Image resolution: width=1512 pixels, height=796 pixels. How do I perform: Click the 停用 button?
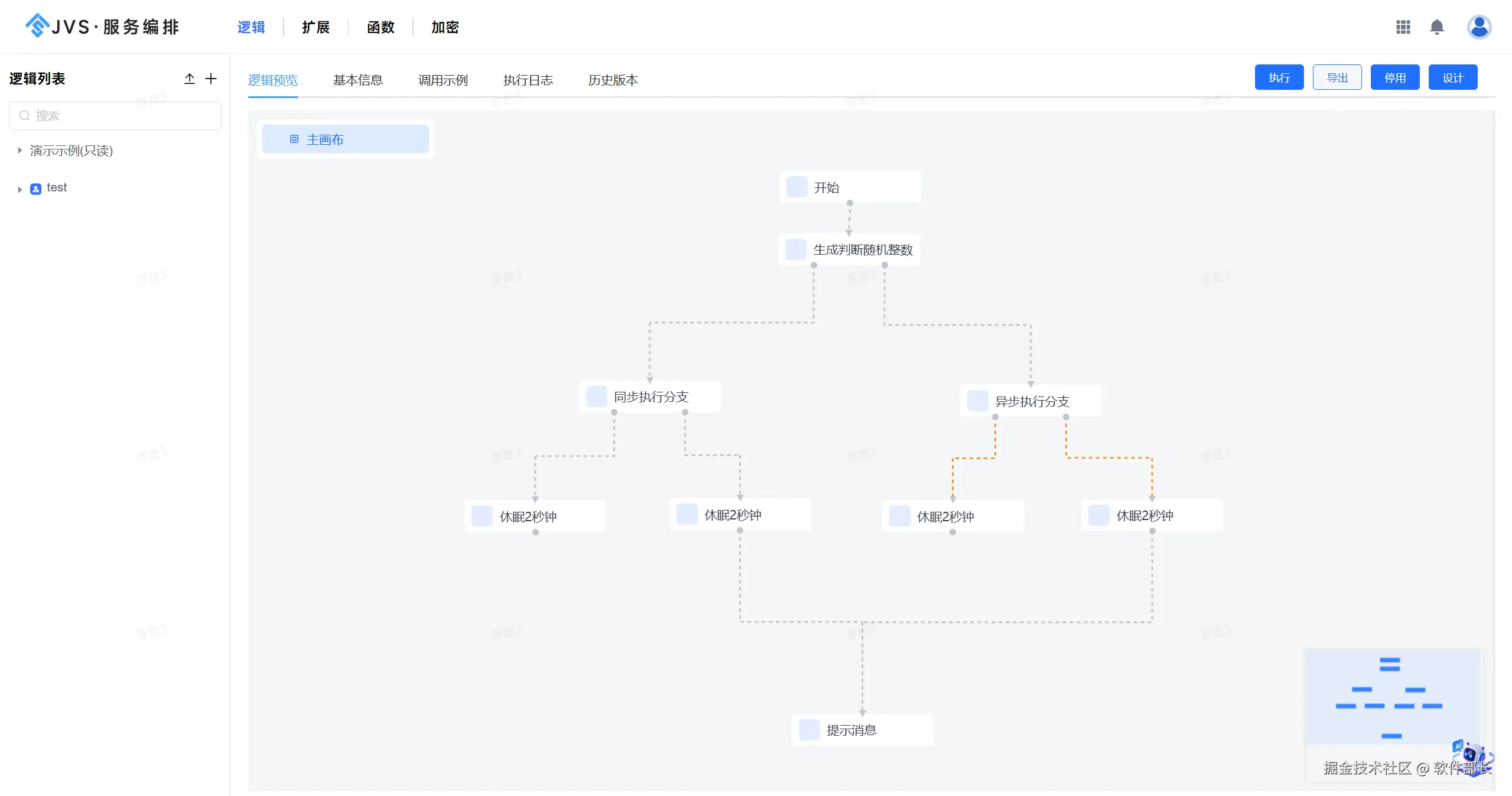coord(1394,77)
